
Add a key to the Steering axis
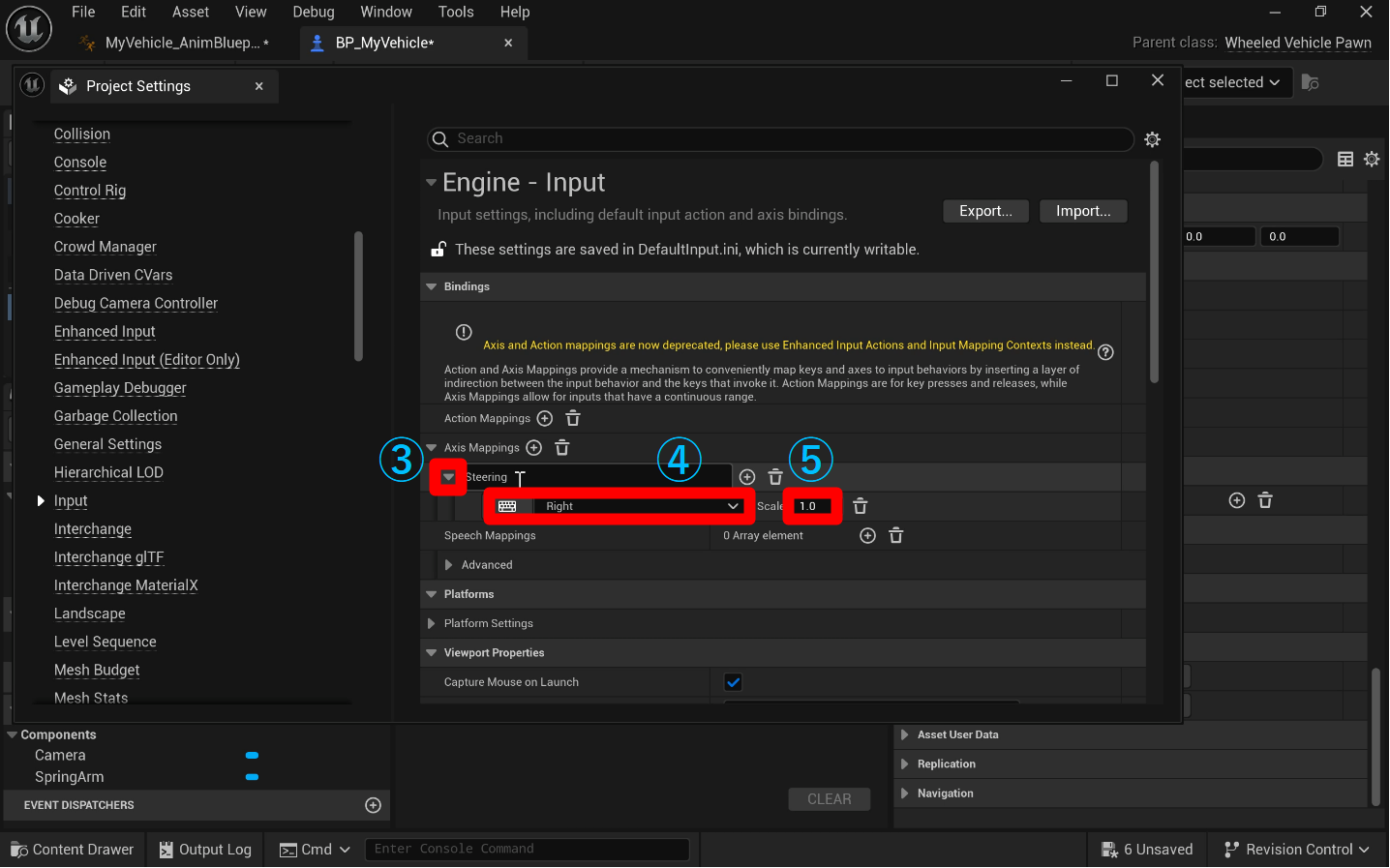tap(747, 477)
